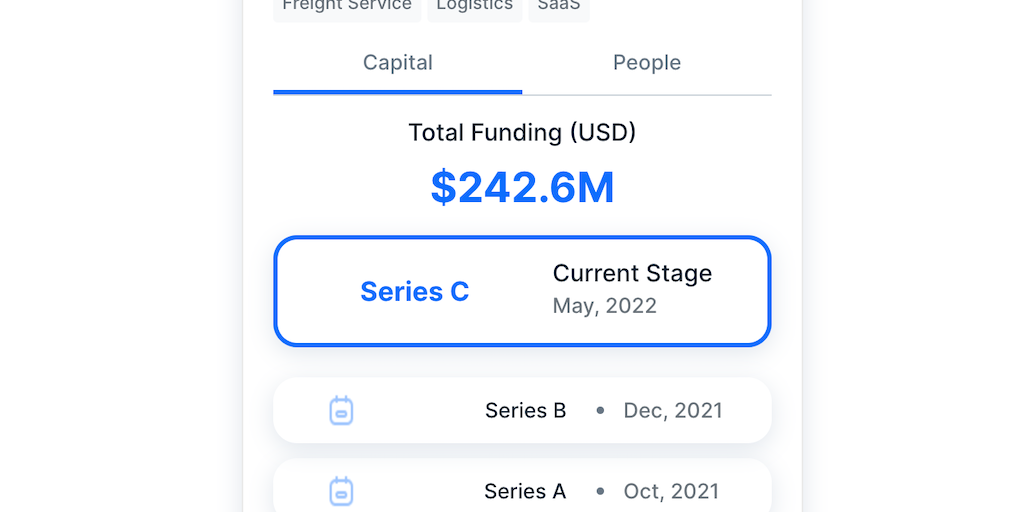This screenshot has height=512, width=1024.
Task: Click the Total Funding (USD) heading
Action: click(x=522, y=132)
